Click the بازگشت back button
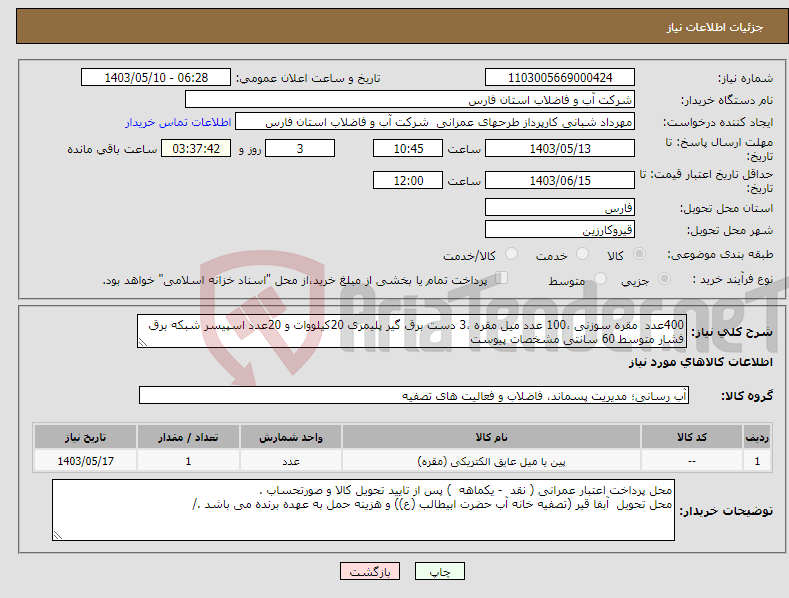 click(x=370, y=571)
